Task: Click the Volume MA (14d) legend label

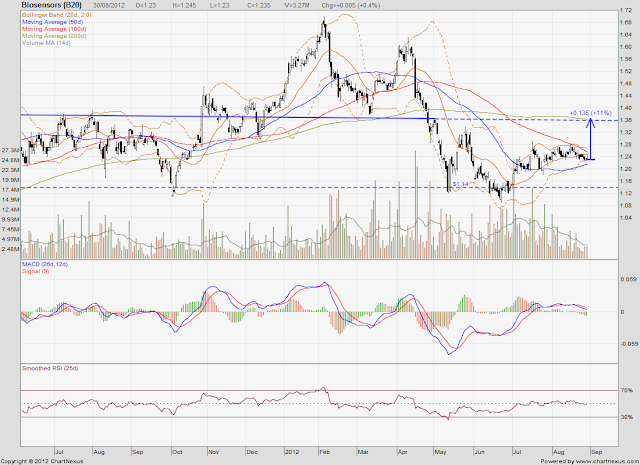Action: tap(46, 42)
